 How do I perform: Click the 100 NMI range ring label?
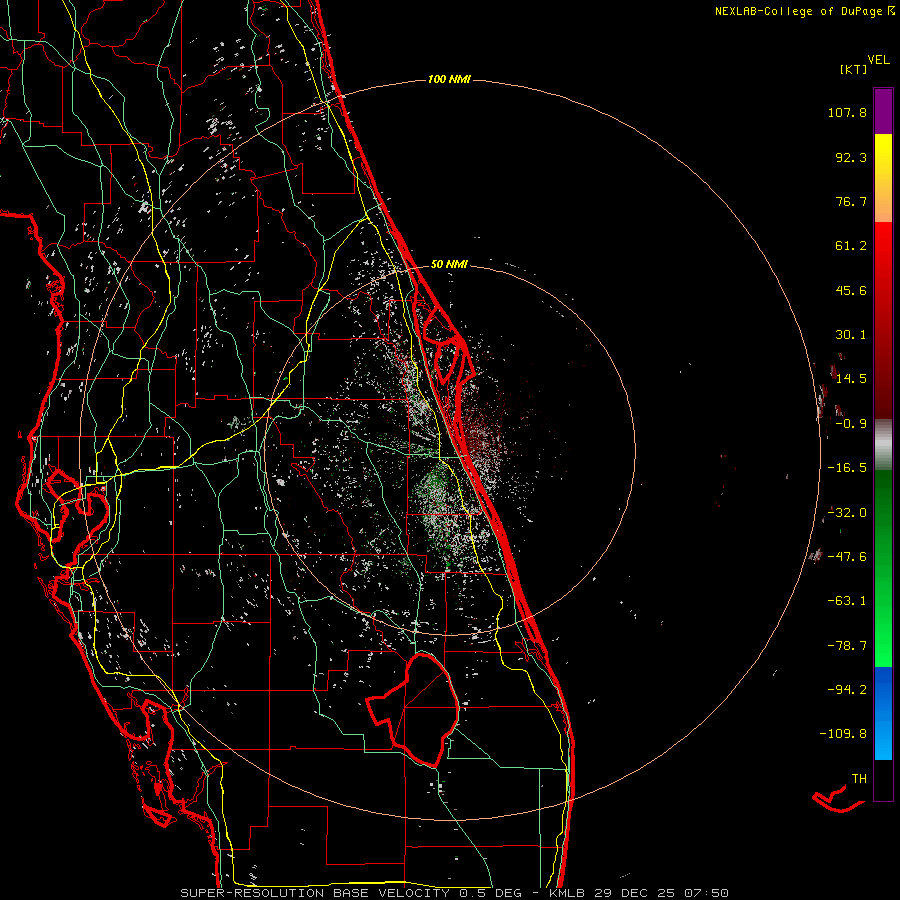coord(449,79)
